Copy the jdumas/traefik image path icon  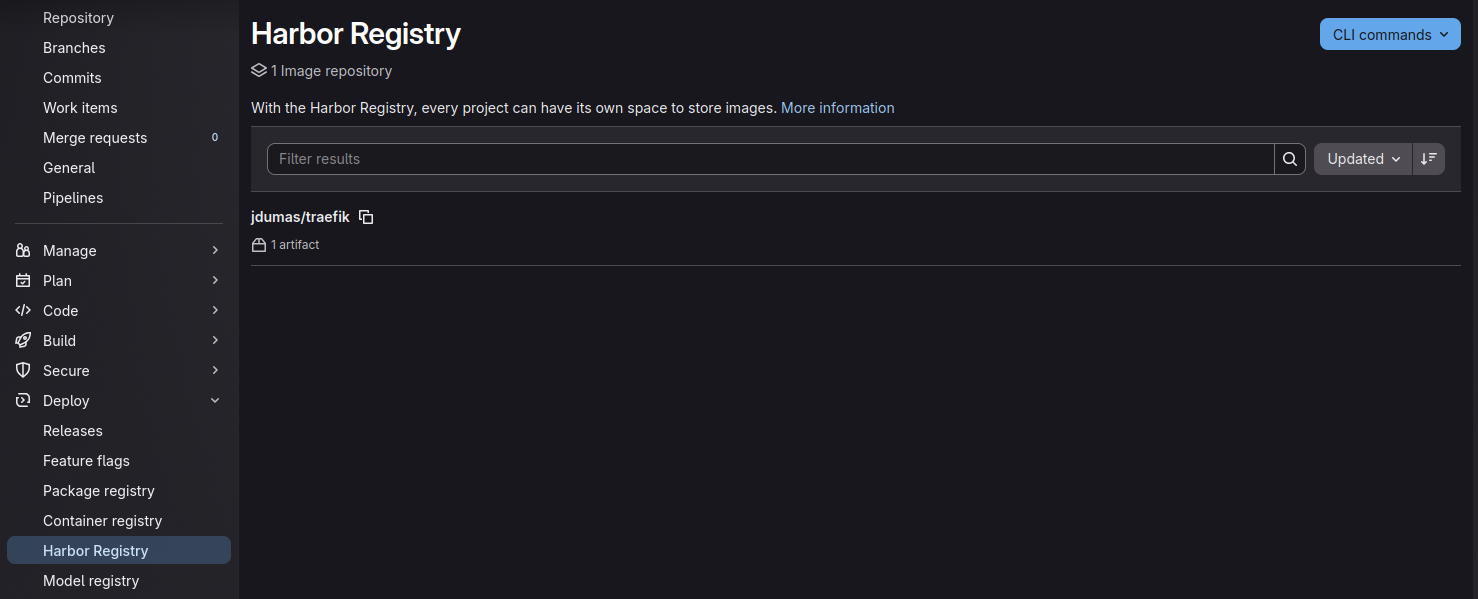pos(366,217)
